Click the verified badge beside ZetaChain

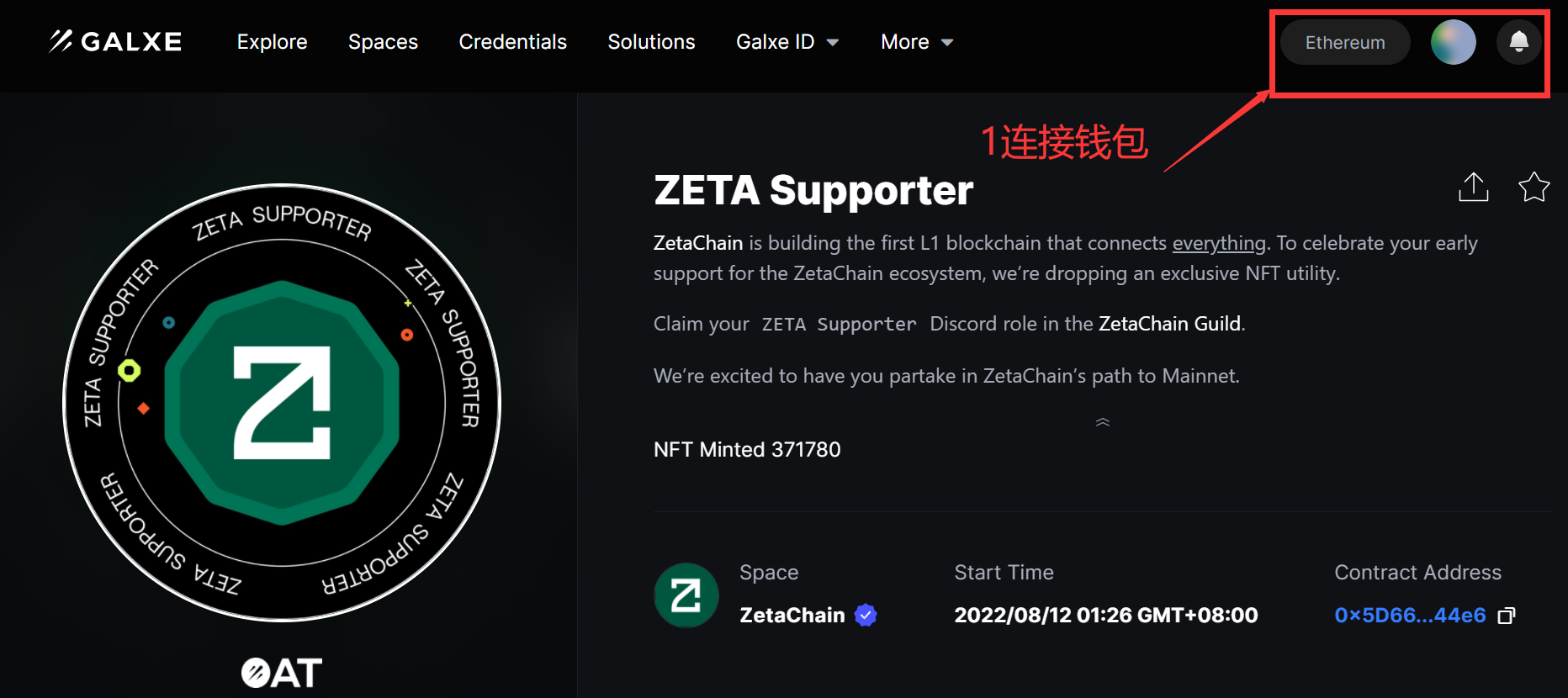[x=866, y=616]
